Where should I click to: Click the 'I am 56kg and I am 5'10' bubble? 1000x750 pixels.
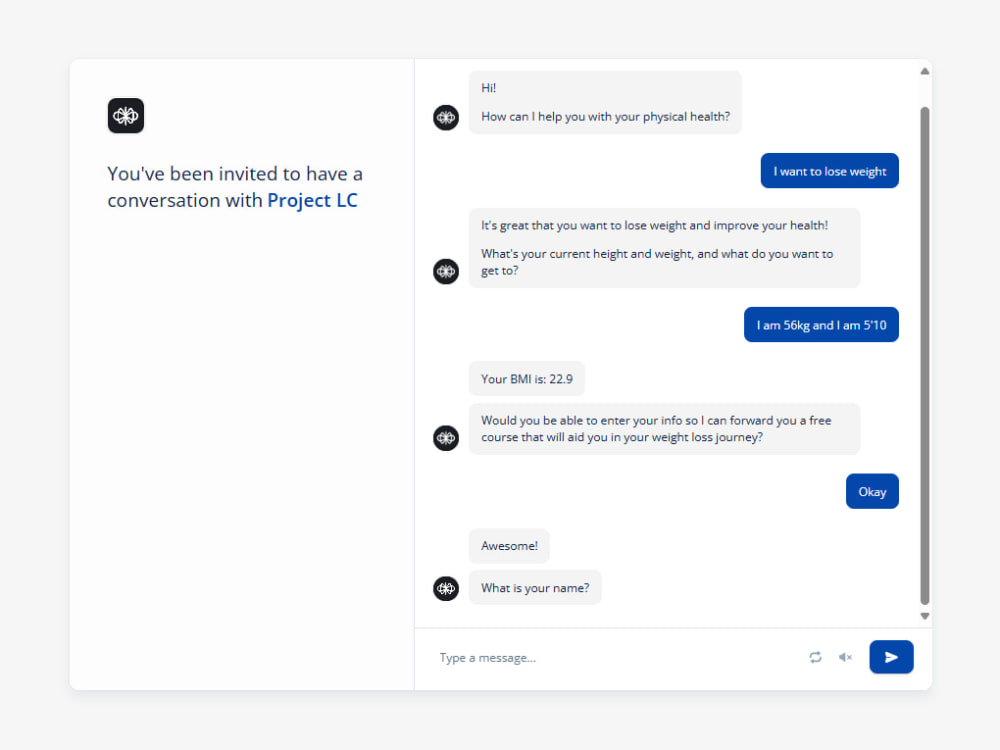821,325
